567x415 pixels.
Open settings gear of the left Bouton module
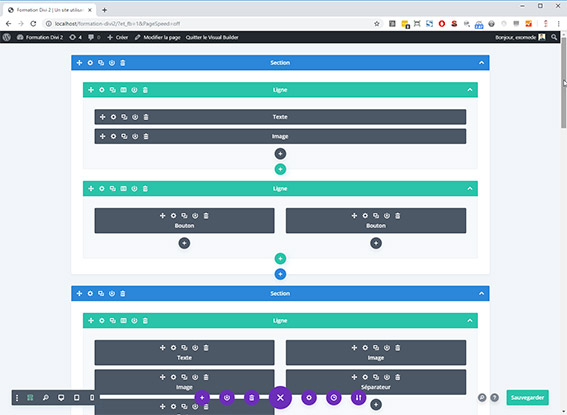point(173,215)
